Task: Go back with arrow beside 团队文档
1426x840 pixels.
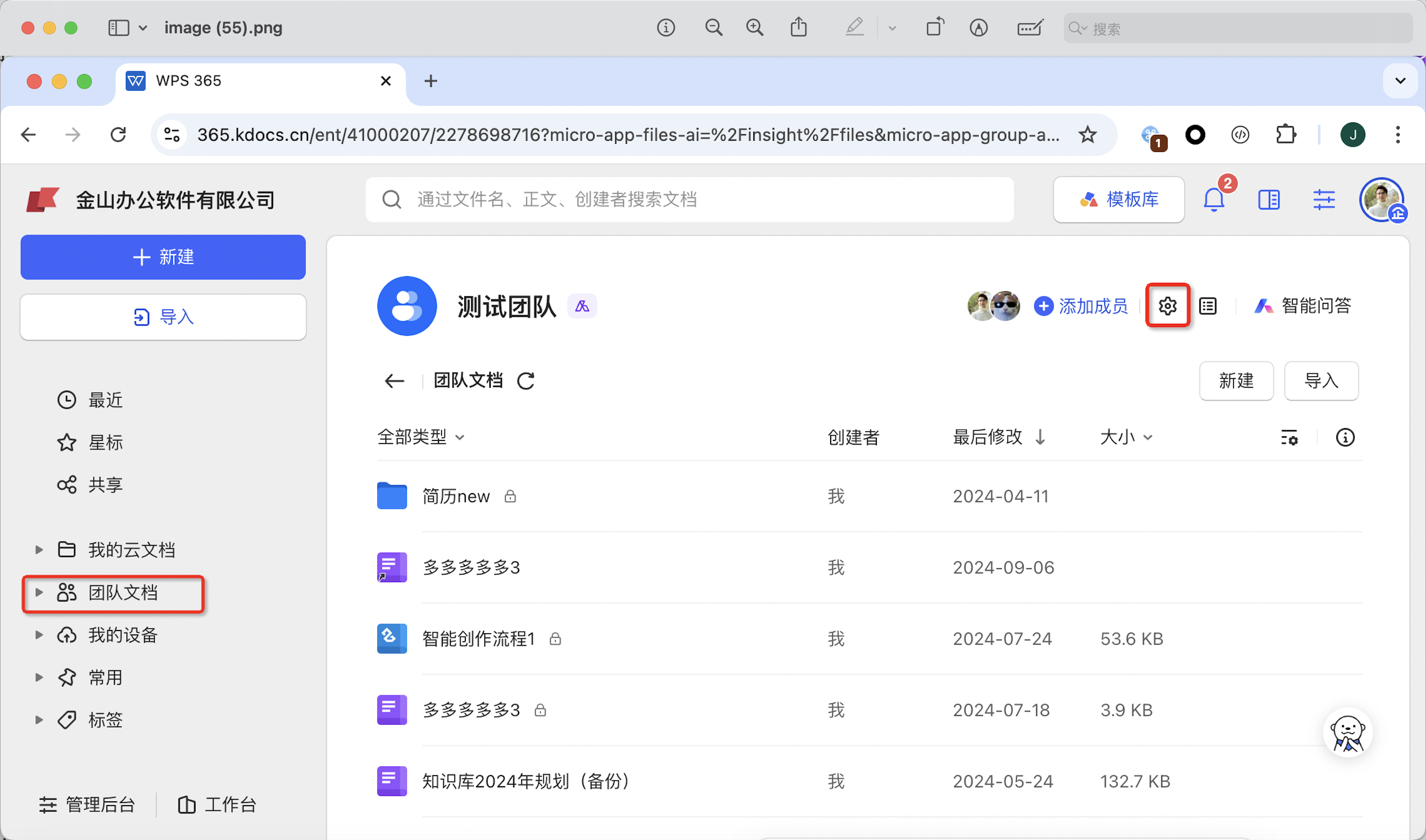Action: pos(394,380)
